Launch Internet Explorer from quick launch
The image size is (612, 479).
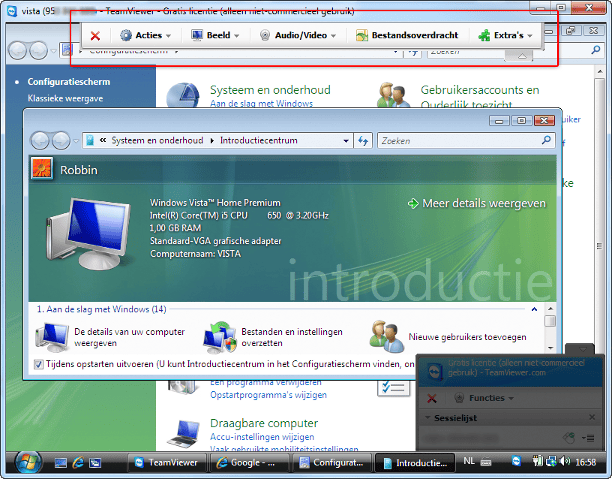78,463
